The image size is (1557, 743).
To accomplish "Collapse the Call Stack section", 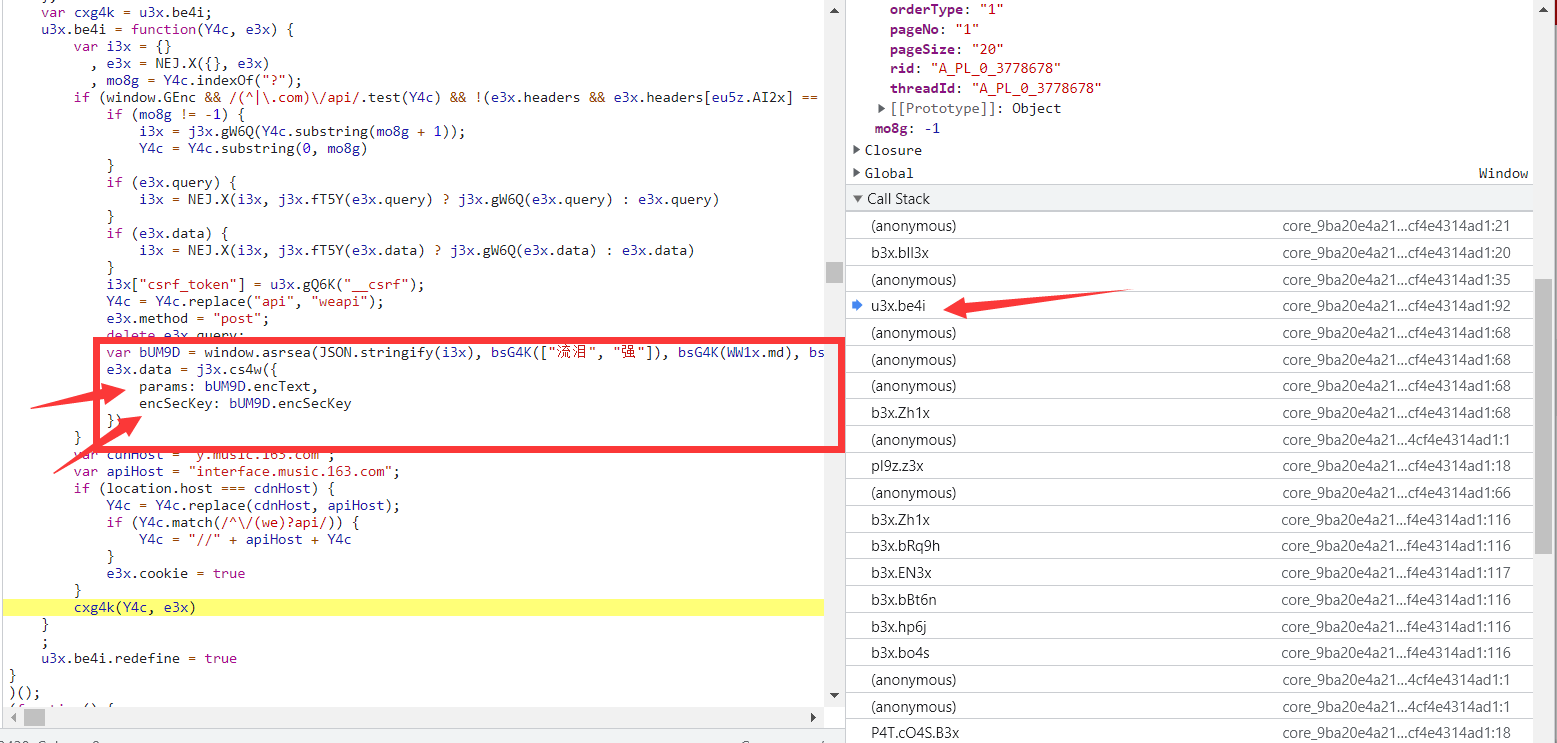I will pyautogui.click(x=858, y=198).
